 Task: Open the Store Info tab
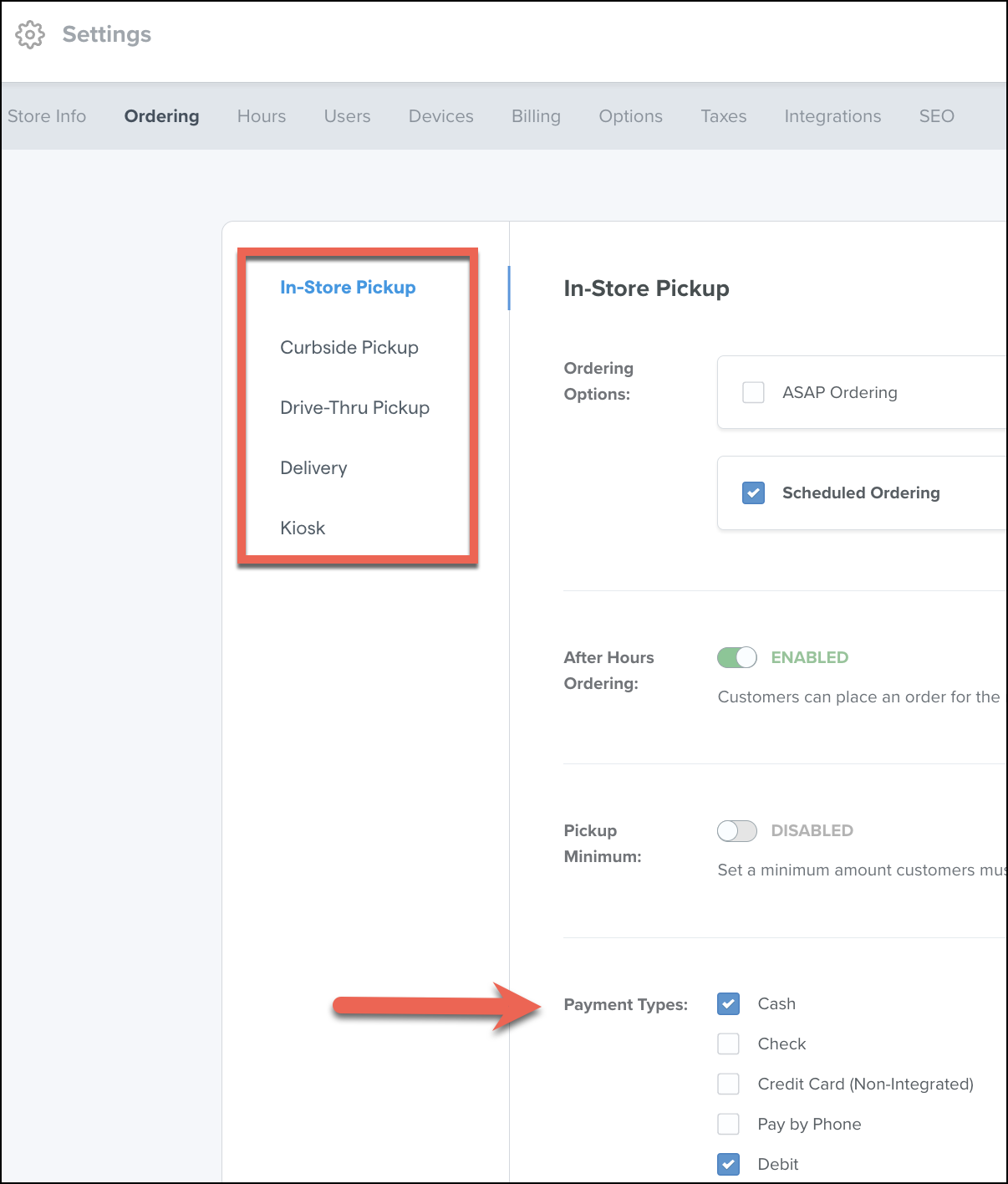click(47, 116)
